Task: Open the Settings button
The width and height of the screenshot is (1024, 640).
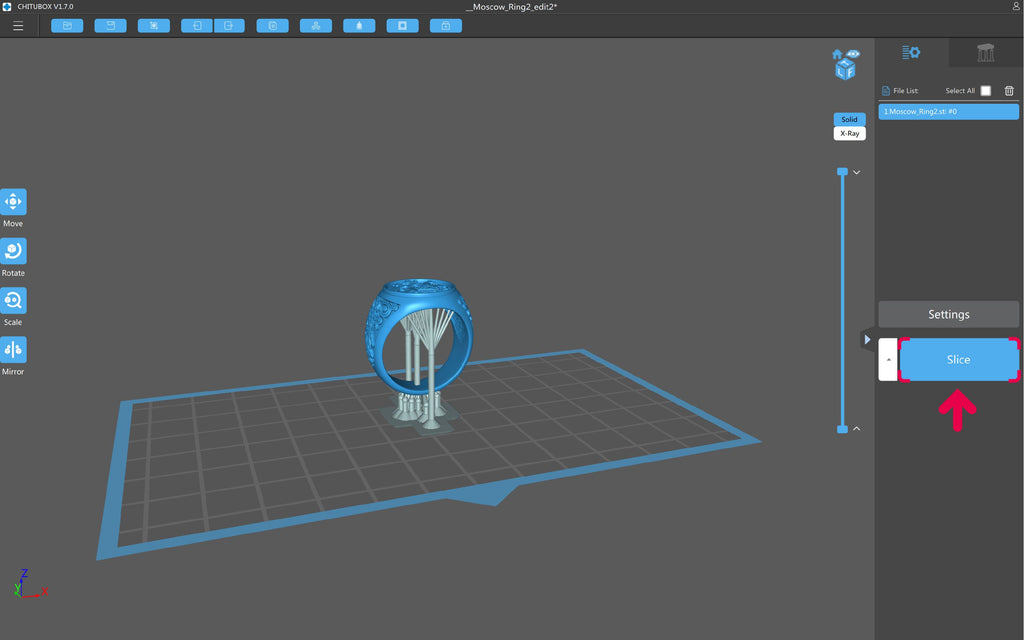Action: click(x=948, y=314)
